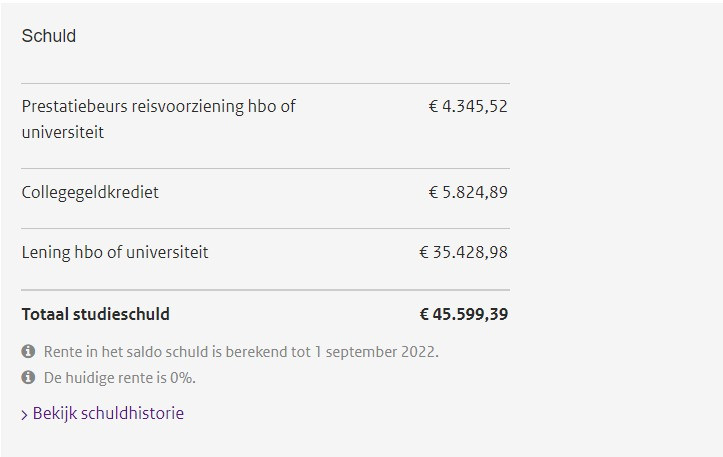The image size is (723, 457).
Task: Click the chevron before Bekijk schuldhistorie
Action: click(24, 415)
